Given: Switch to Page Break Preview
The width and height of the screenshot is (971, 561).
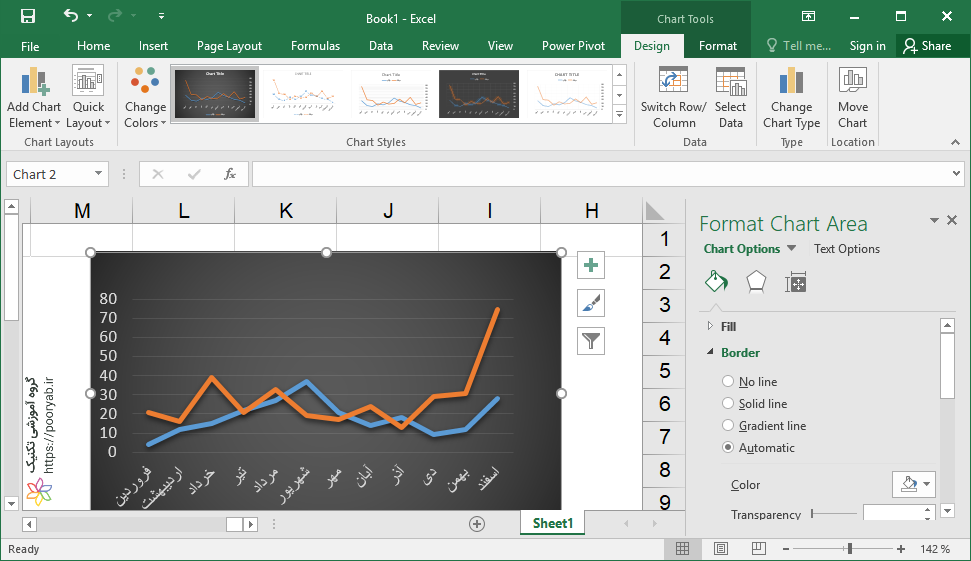Looking at the screenshot, I should click(x=759, y=549).
